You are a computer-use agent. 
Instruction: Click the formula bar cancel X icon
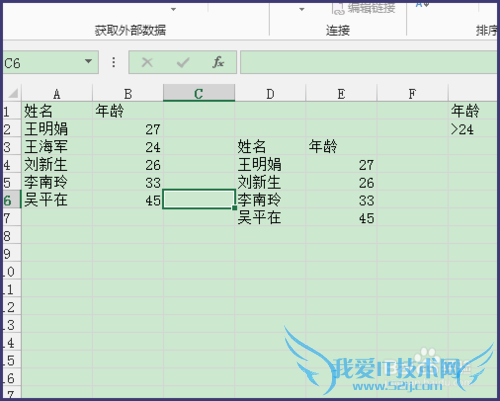click(147, 62)
